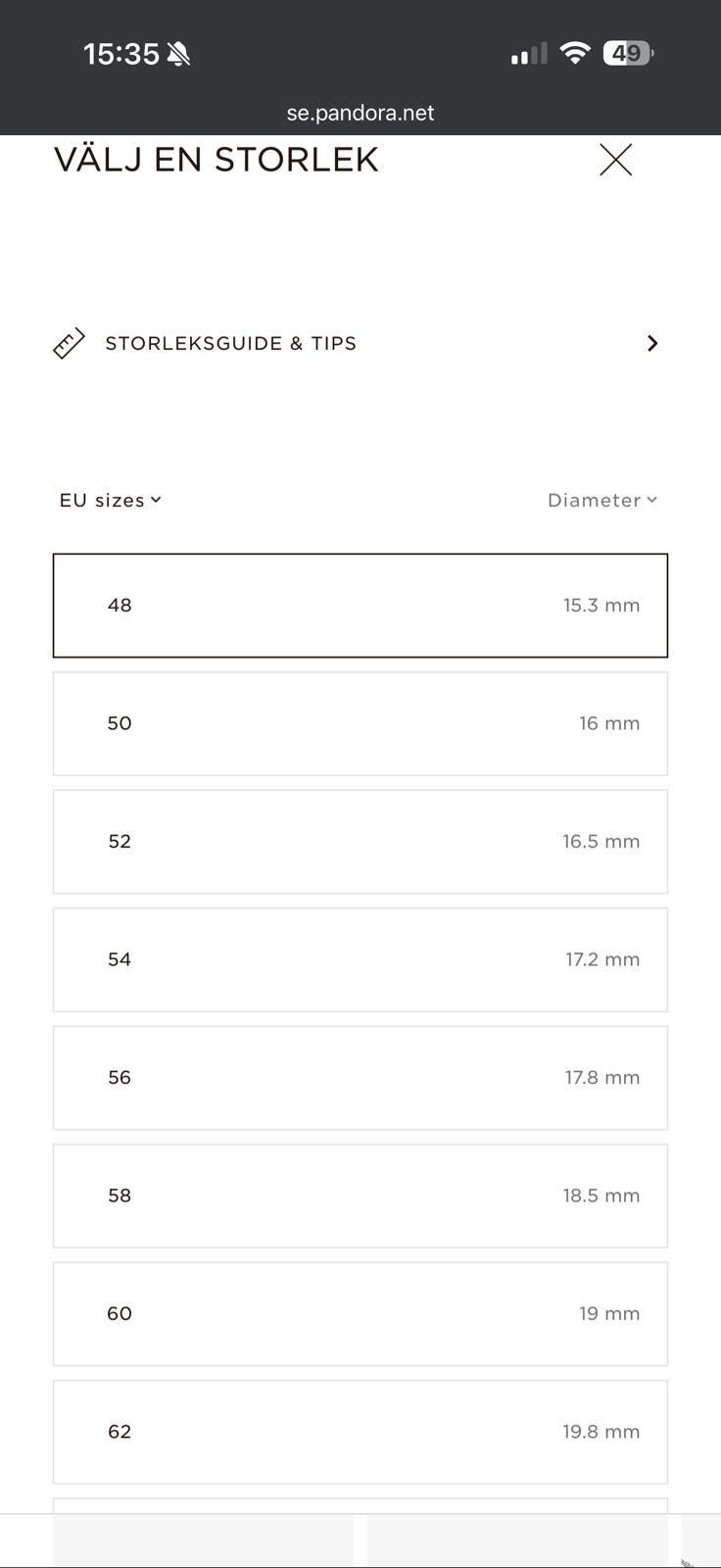This screenshot has width=721, height=1568.
Task: Pick the size 60 option
Action: pos(360,1314)
